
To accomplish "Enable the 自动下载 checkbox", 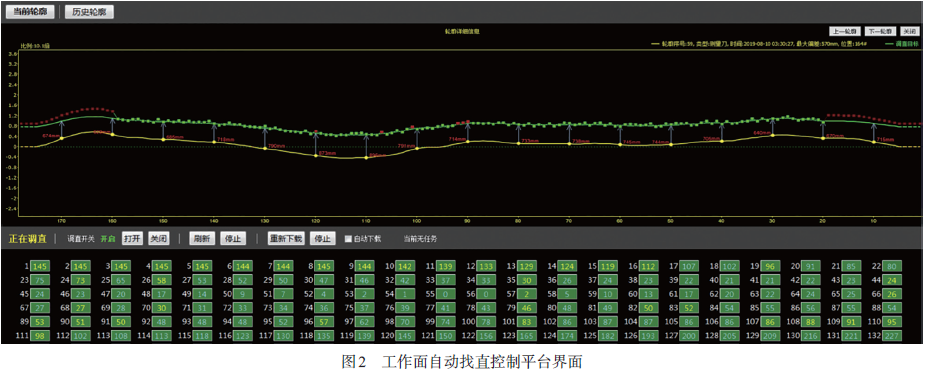I will [348, 239].
